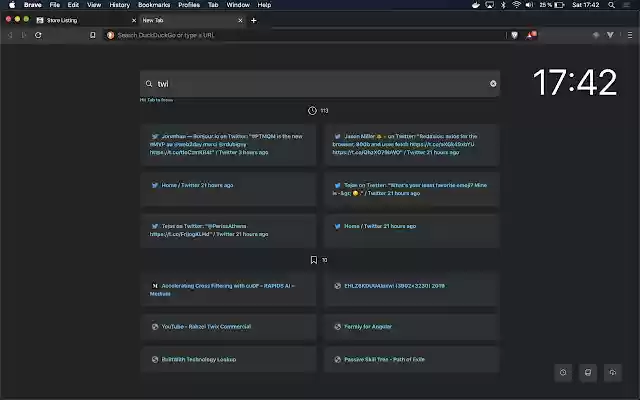Click the bookmark icon left of the address bar

(93, 35)
